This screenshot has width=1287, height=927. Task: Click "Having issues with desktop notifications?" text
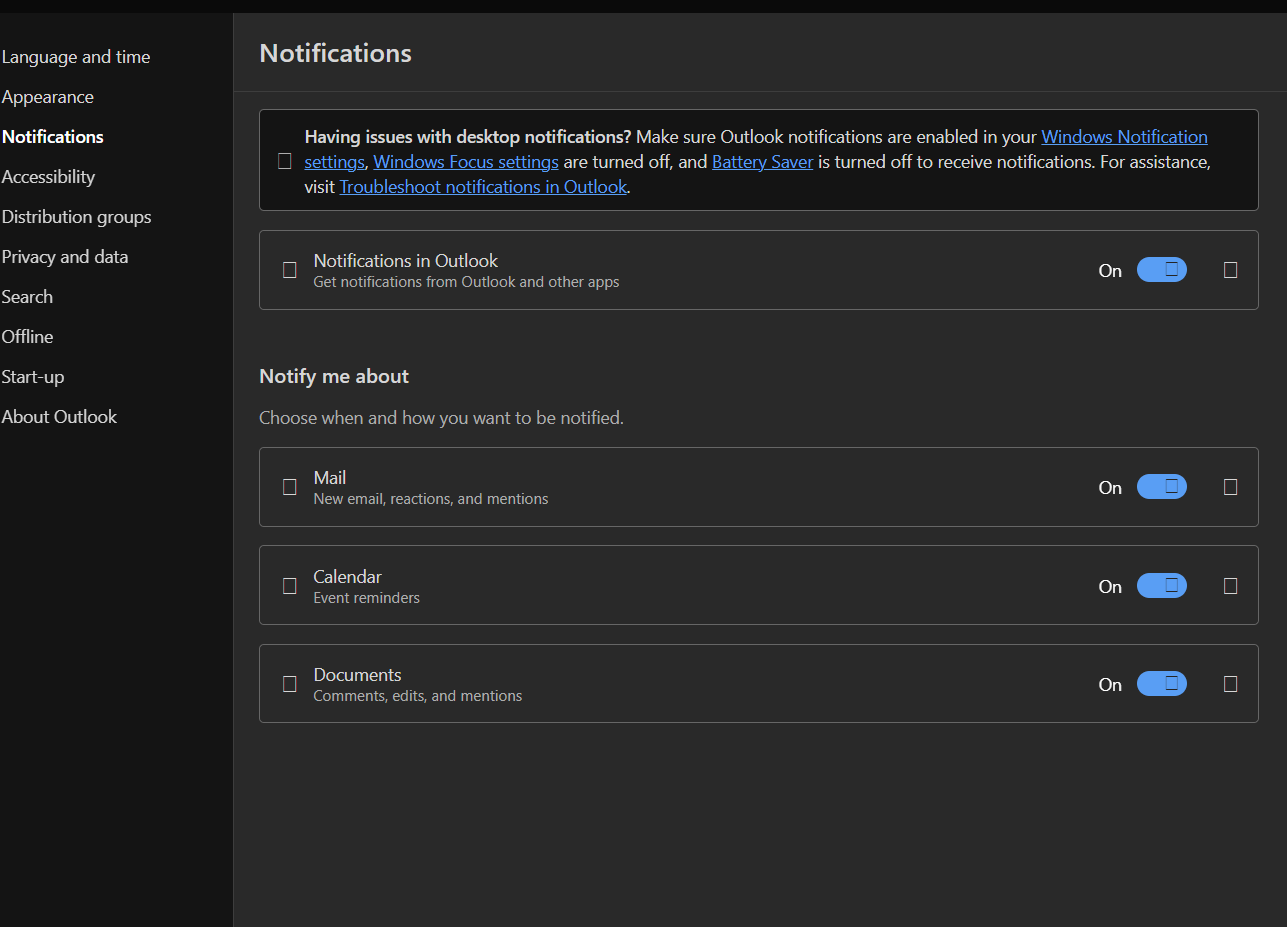(468, 137)
